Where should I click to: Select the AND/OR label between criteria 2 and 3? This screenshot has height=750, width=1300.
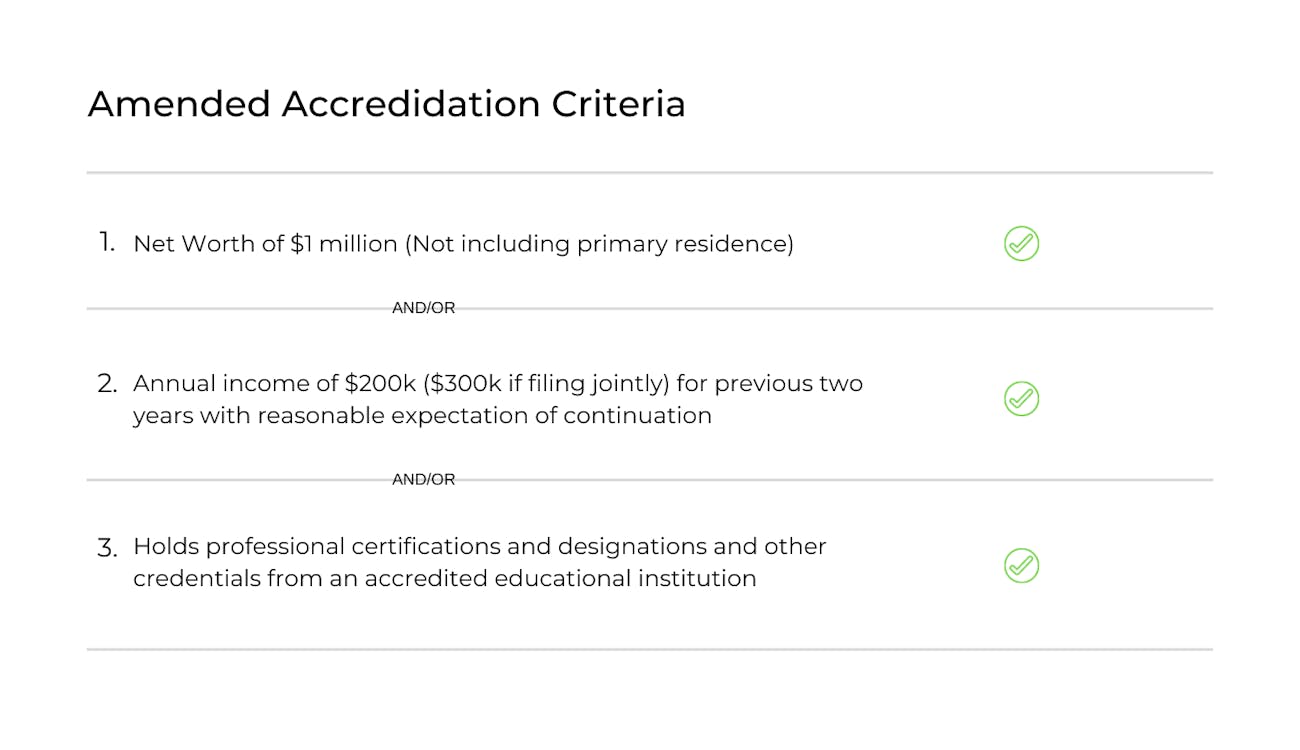[423, 479]
